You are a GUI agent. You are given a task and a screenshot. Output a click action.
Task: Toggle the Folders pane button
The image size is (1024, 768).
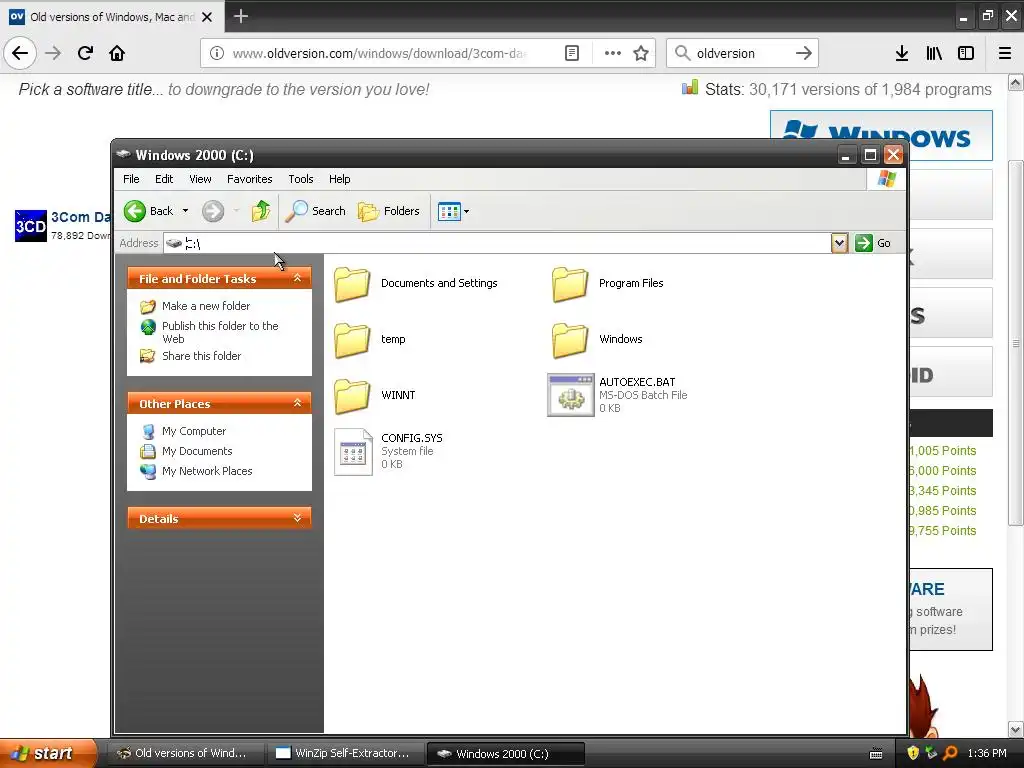pyautogui.click(x=388, y=211)
